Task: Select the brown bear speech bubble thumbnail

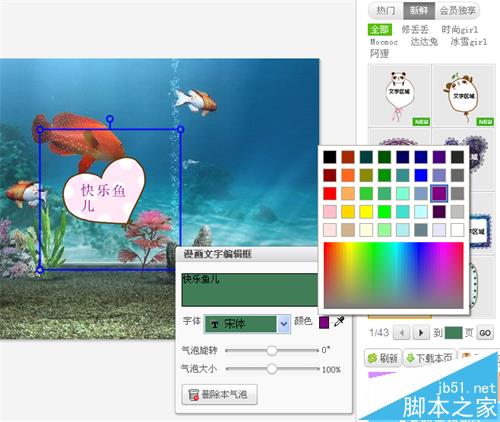Action: 464,96
